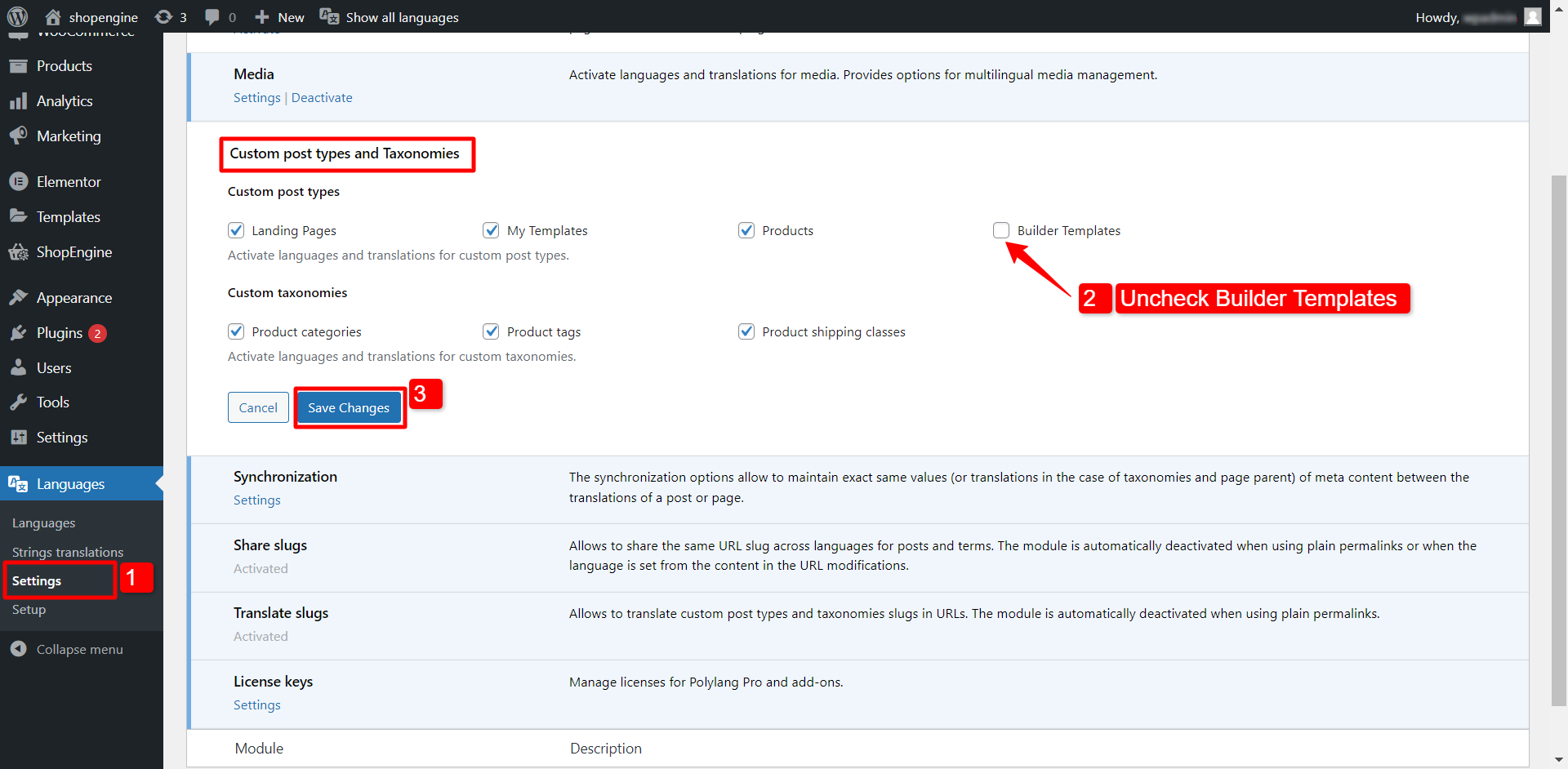
Task: Click the WordPress logo icon
Action: (17, 16)
